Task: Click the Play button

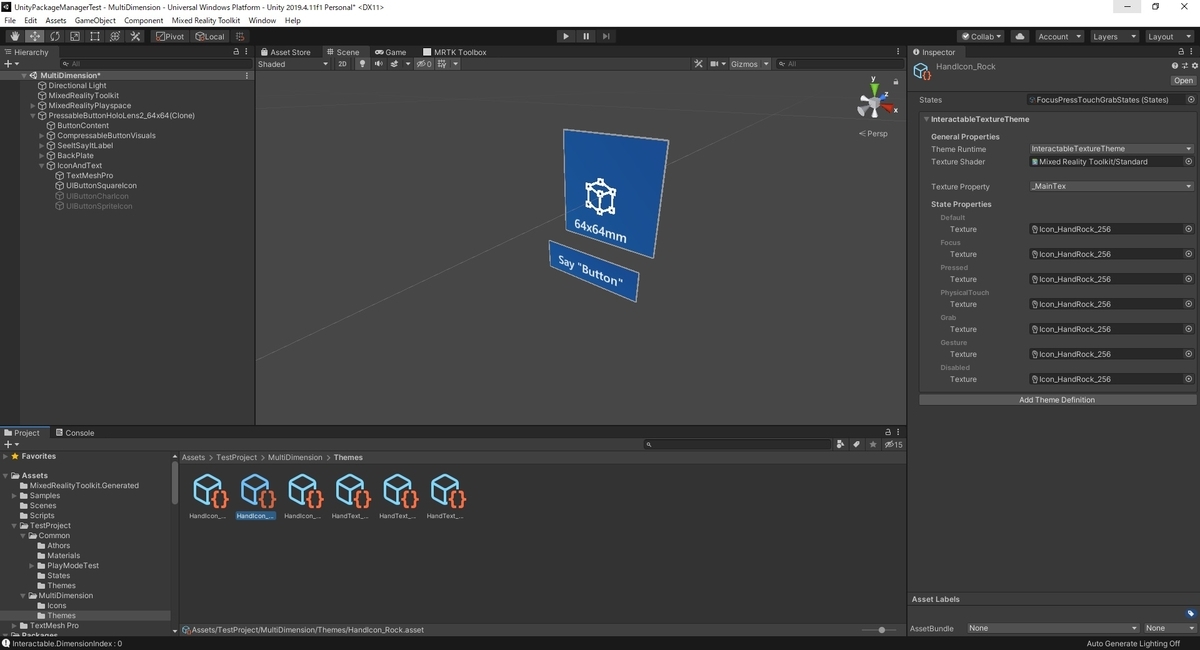Action: click(566, 36)
